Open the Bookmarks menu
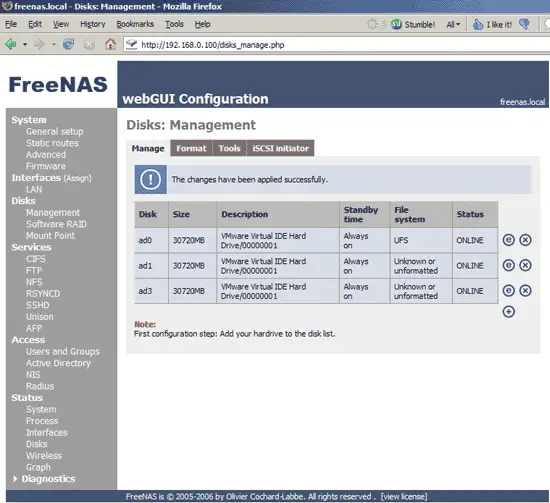This screenshot has width=550, height=503. coord(135,24)
